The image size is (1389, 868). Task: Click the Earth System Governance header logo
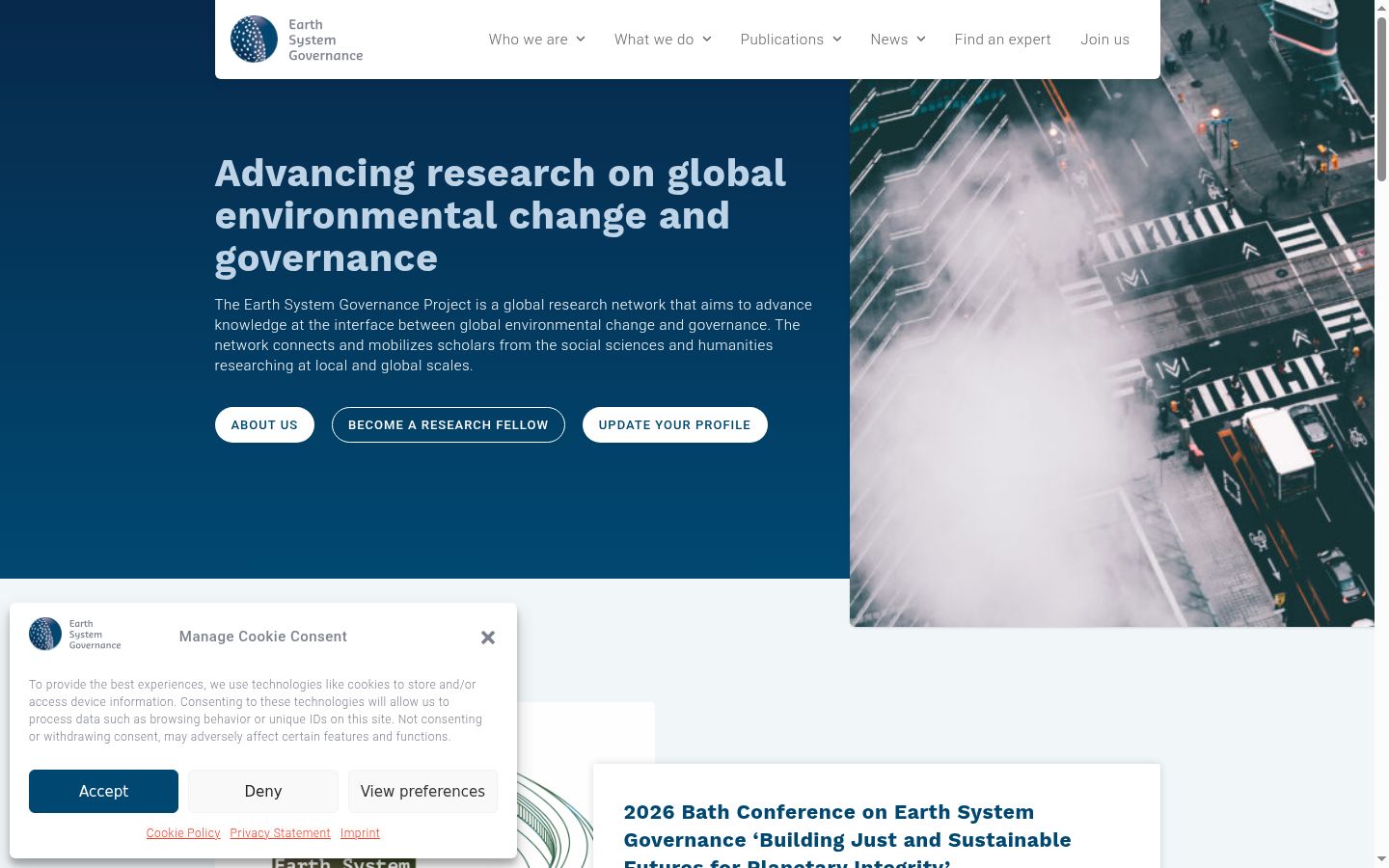pyautogui.click(x=297, y=40)
